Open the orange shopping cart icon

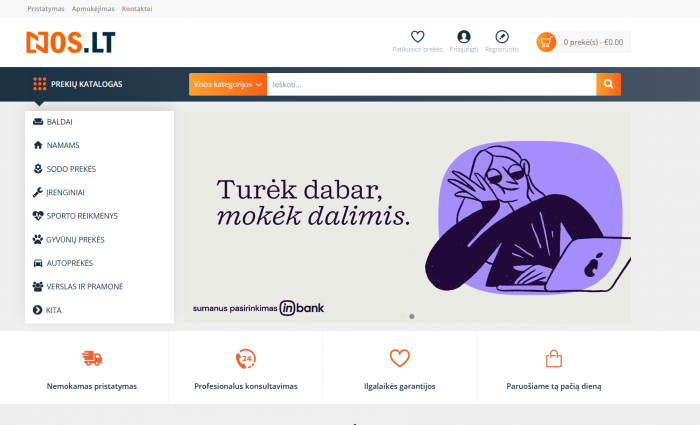(x=546, y=42)
